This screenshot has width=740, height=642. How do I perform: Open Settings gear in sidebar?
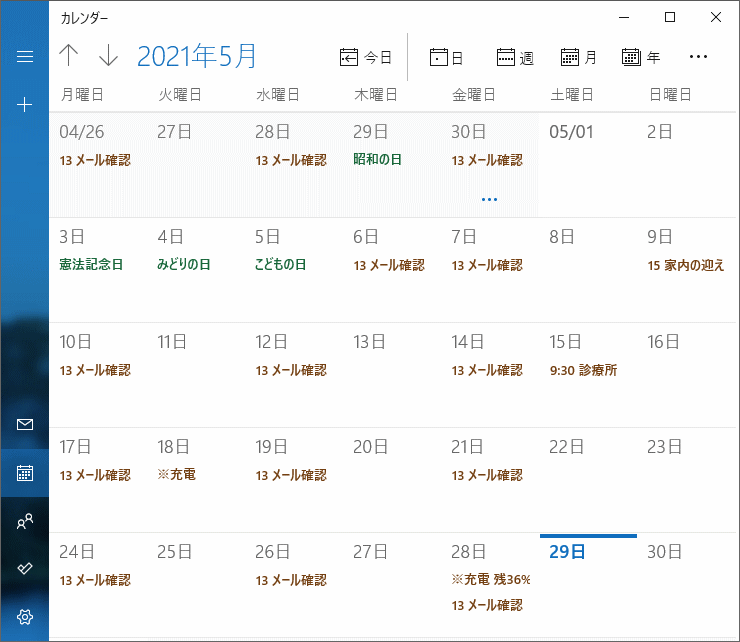(x=25, y=617)
